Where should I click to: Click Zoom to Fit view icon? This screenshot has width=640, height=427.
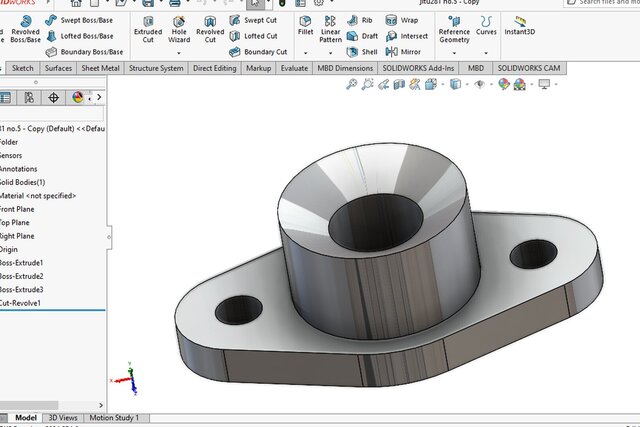pos(351,85)
